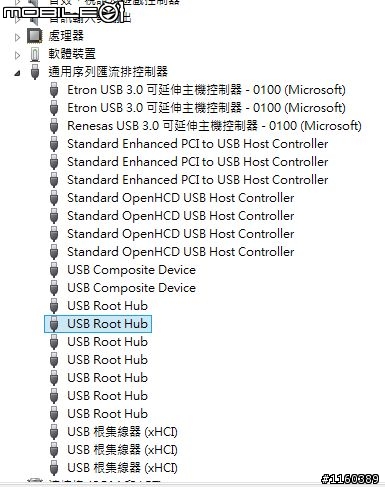Expand the 處理器 category

[17, 37]
